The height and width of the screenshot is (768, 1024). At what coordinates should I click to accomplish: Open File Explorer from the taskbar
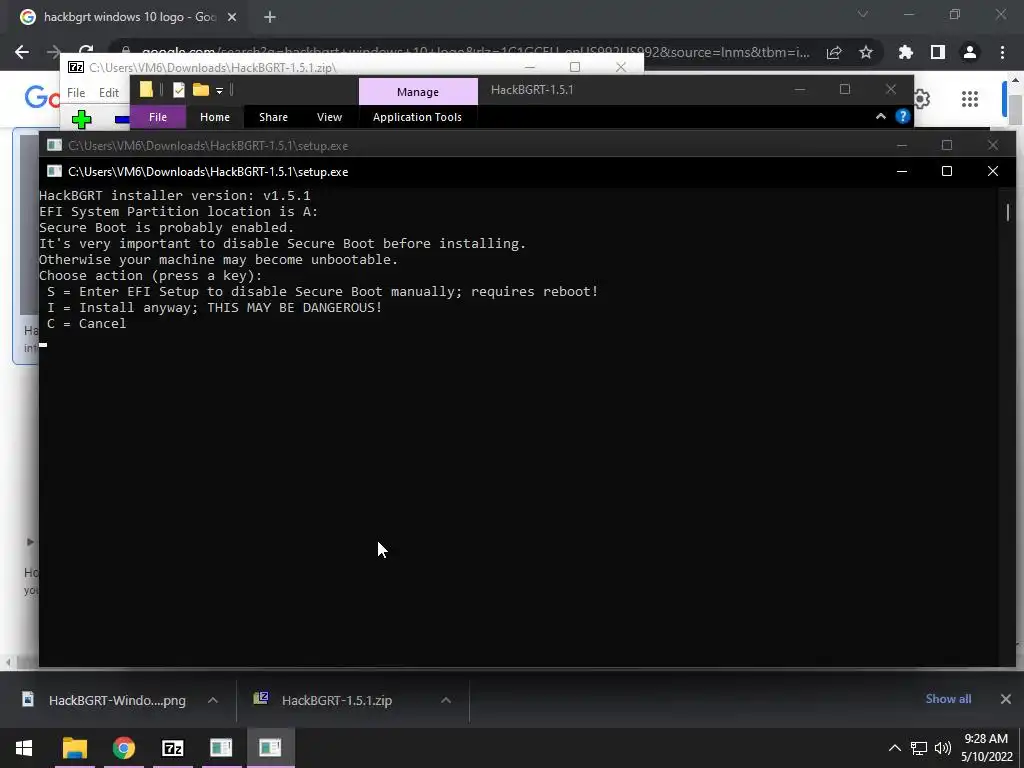pyautogui.click(x=75, y=748)
